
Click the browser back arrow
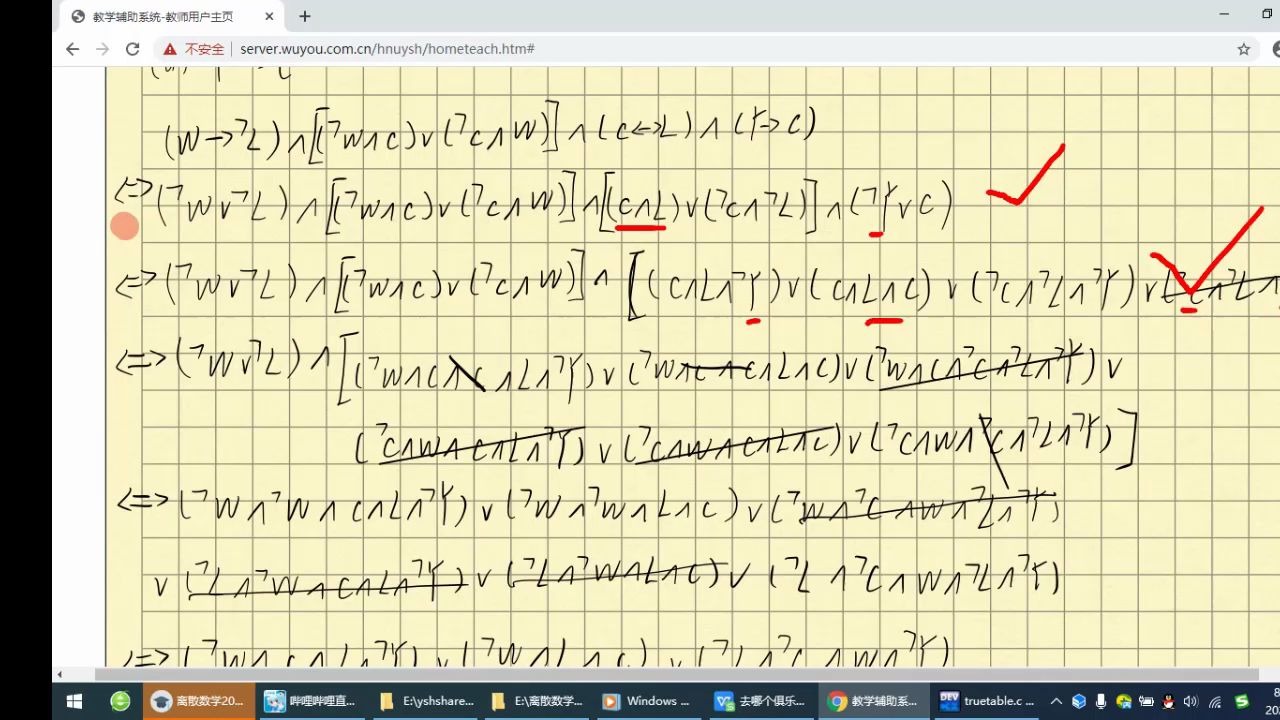pos(72,49)
